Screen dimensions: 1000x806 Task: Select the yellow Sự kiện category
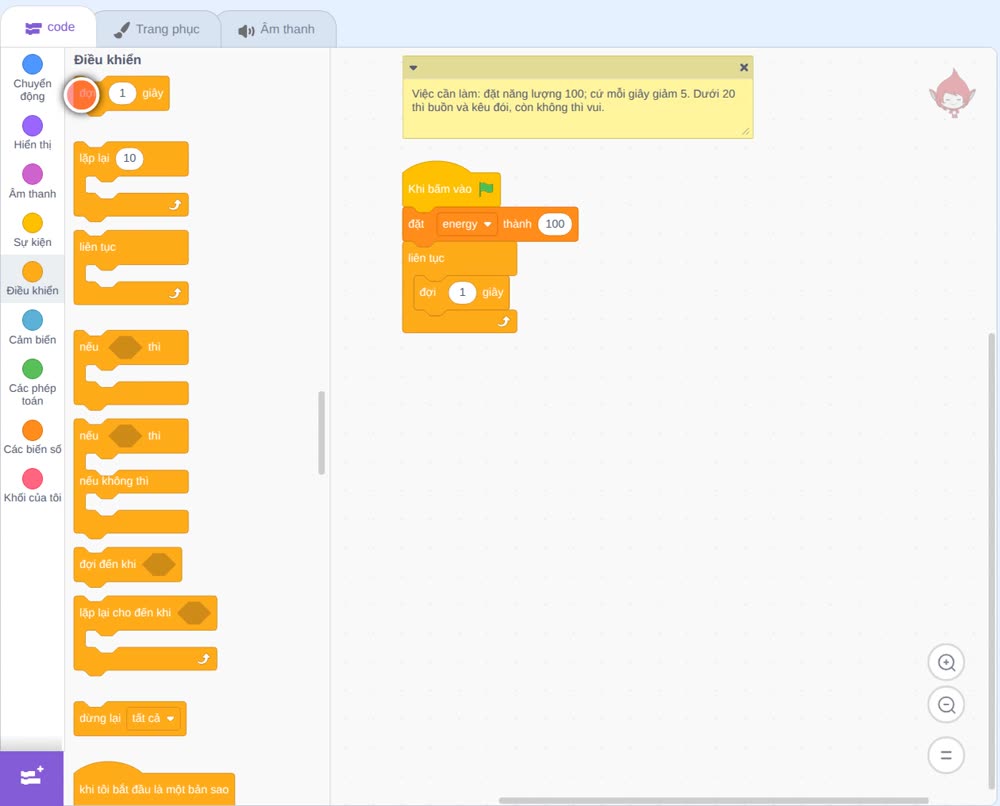[x=32, y=230]
